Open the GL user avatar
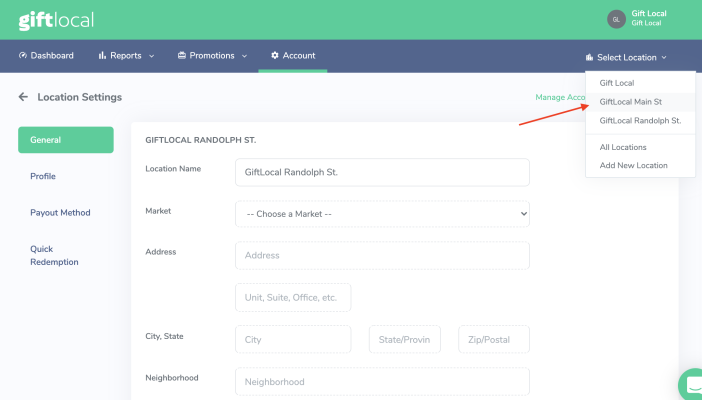 616,19
